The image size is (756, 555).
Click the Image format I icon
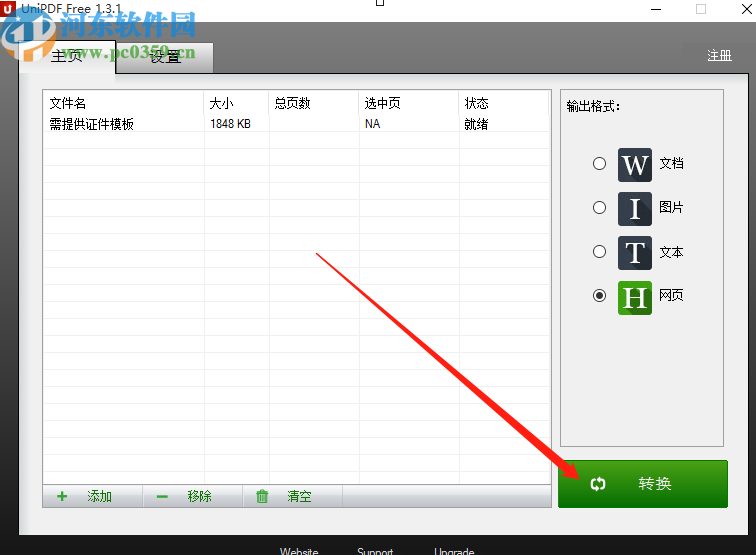(634, 208)
